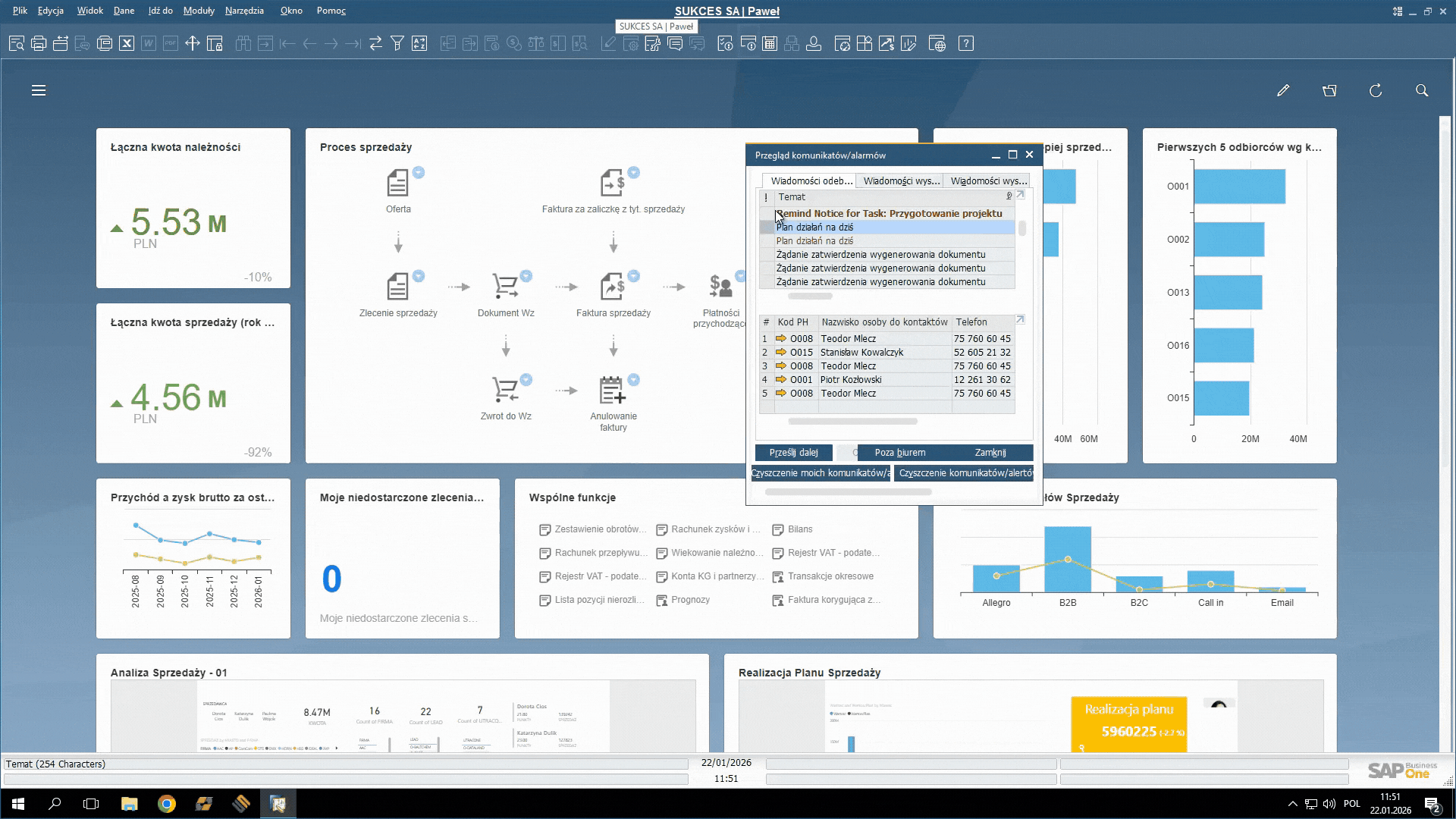Open Chrome from the Windows taskbar
Image resolution: width=1456 pixels, height=819 pixels.
pos(167,804)
